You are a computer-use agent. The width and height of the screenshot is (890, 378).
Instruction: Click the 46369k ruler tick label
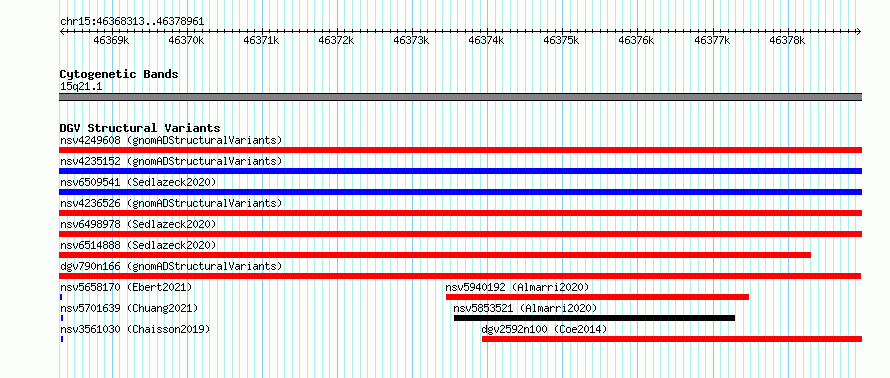111,41
